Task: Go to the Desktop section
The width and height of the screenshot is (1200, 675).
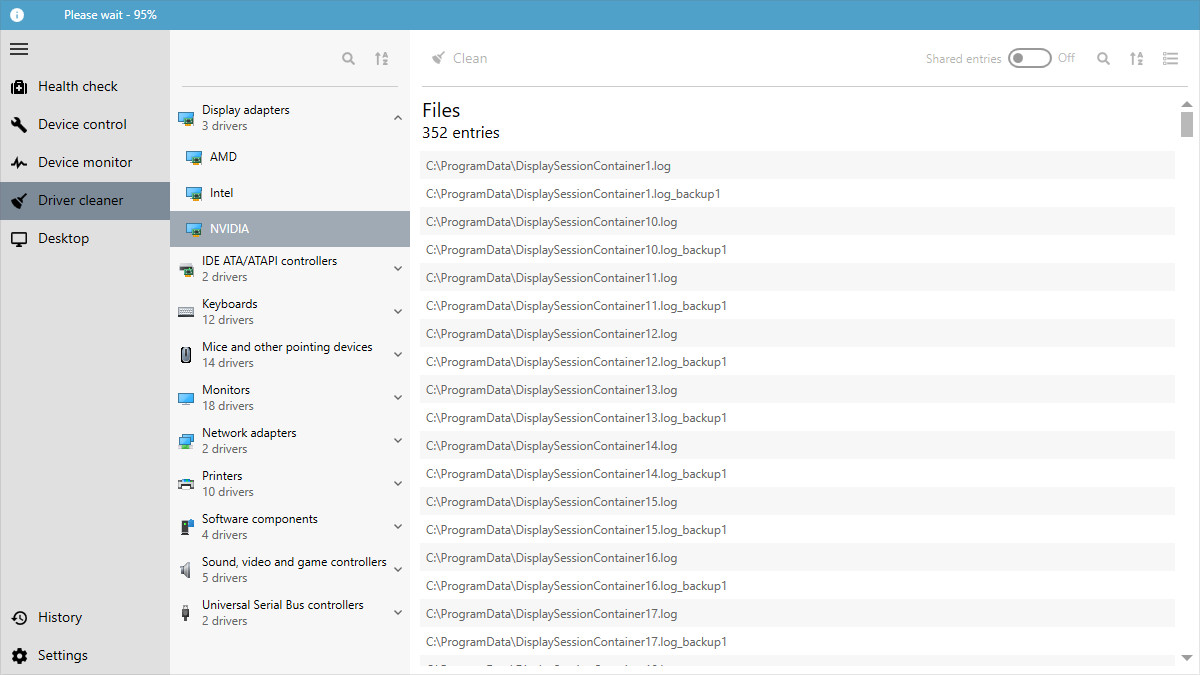Action: [19, 238]
